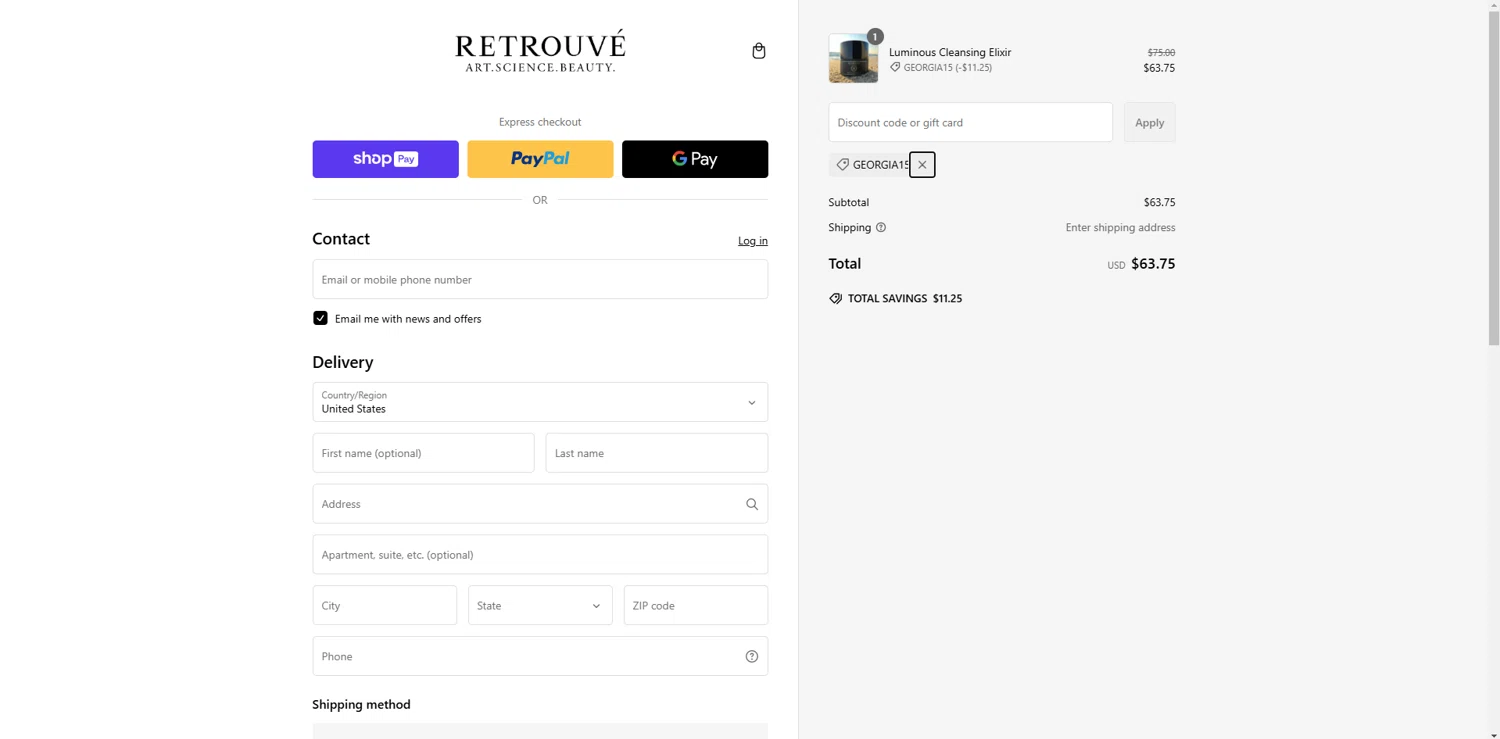
Task: Pay with Shop Pay
Action: pyautogui.click(x=385, y=159)
